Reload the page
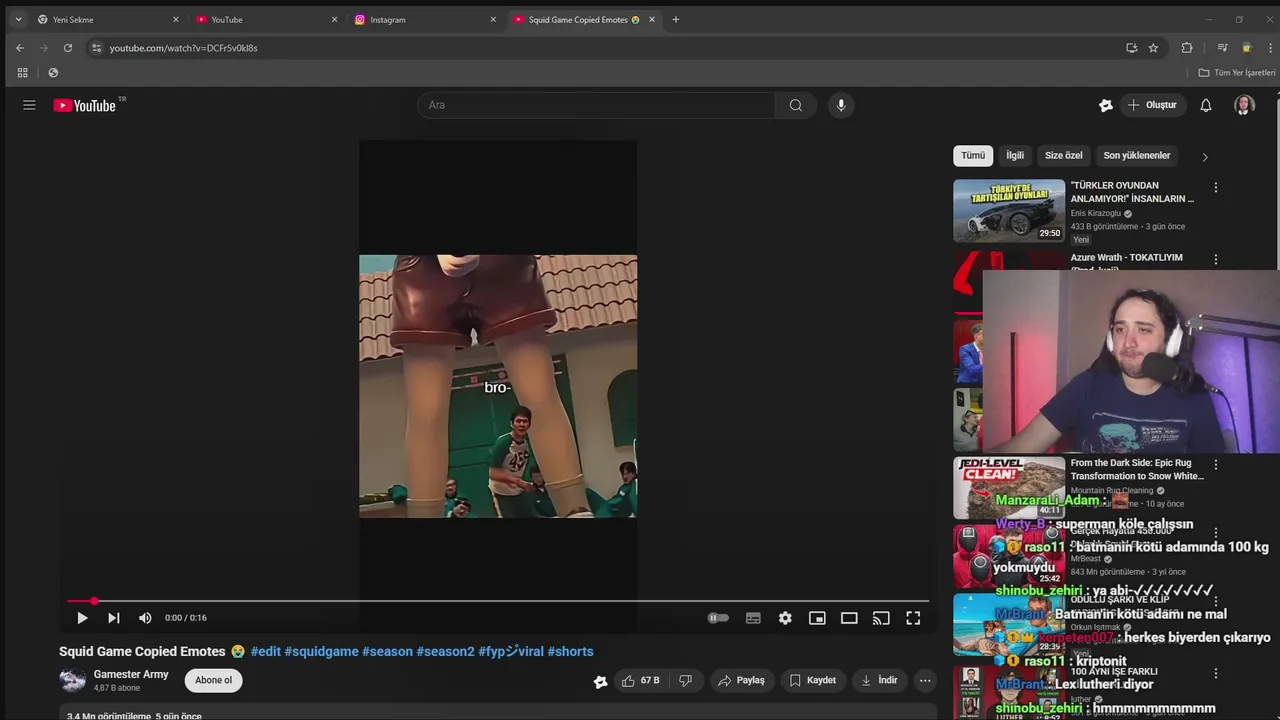The width and height of the screenshot is (1280, 720). click(68, 48)
